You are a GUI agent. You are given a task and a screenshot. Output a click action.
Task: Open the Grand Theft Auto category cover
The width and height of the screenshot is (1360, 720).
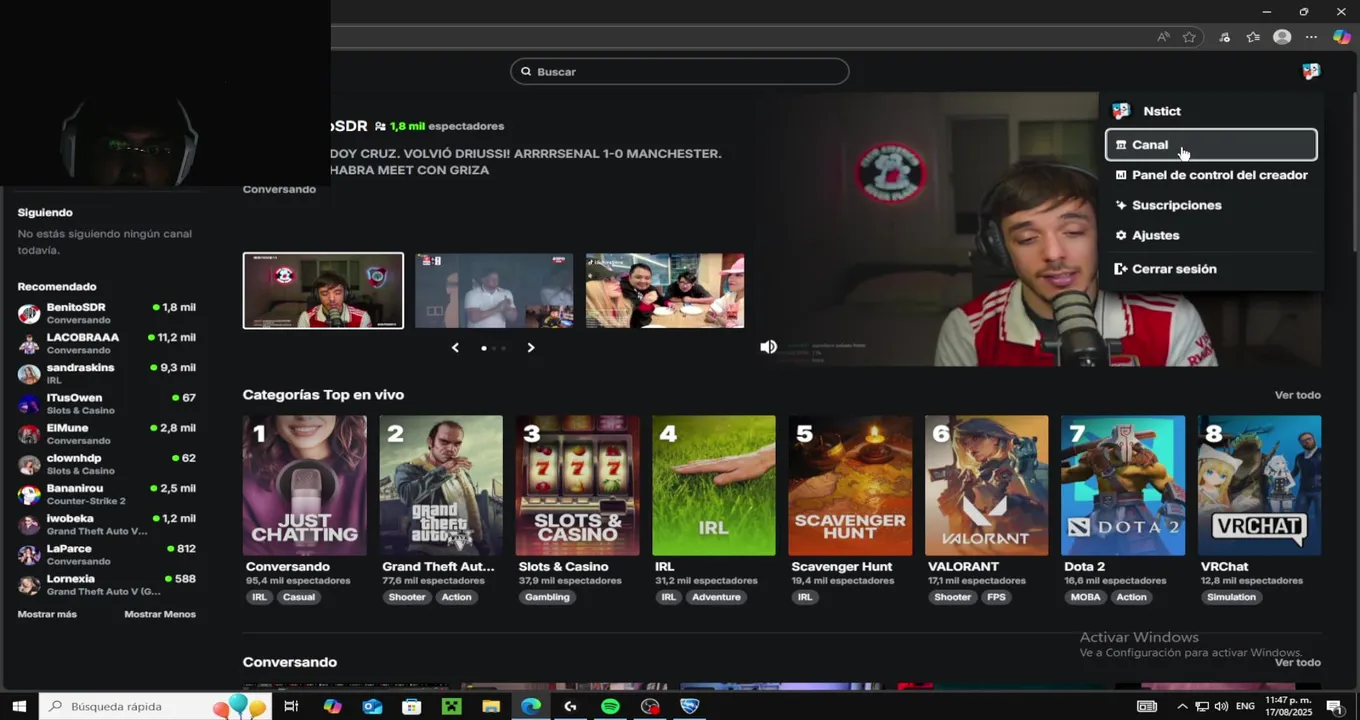(441, 485)
